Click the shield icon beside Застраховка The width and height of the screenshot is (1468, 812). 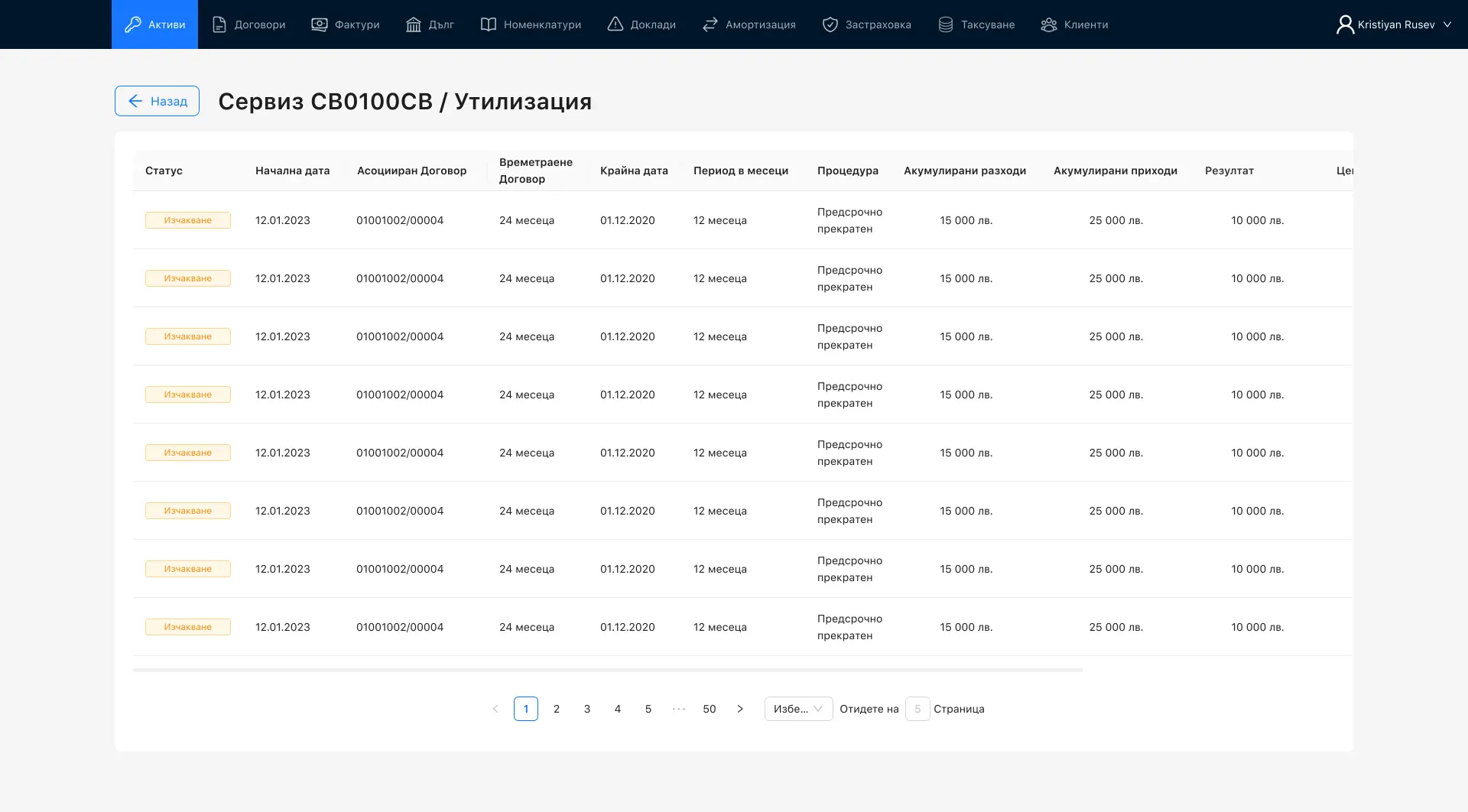coord(830,24)
